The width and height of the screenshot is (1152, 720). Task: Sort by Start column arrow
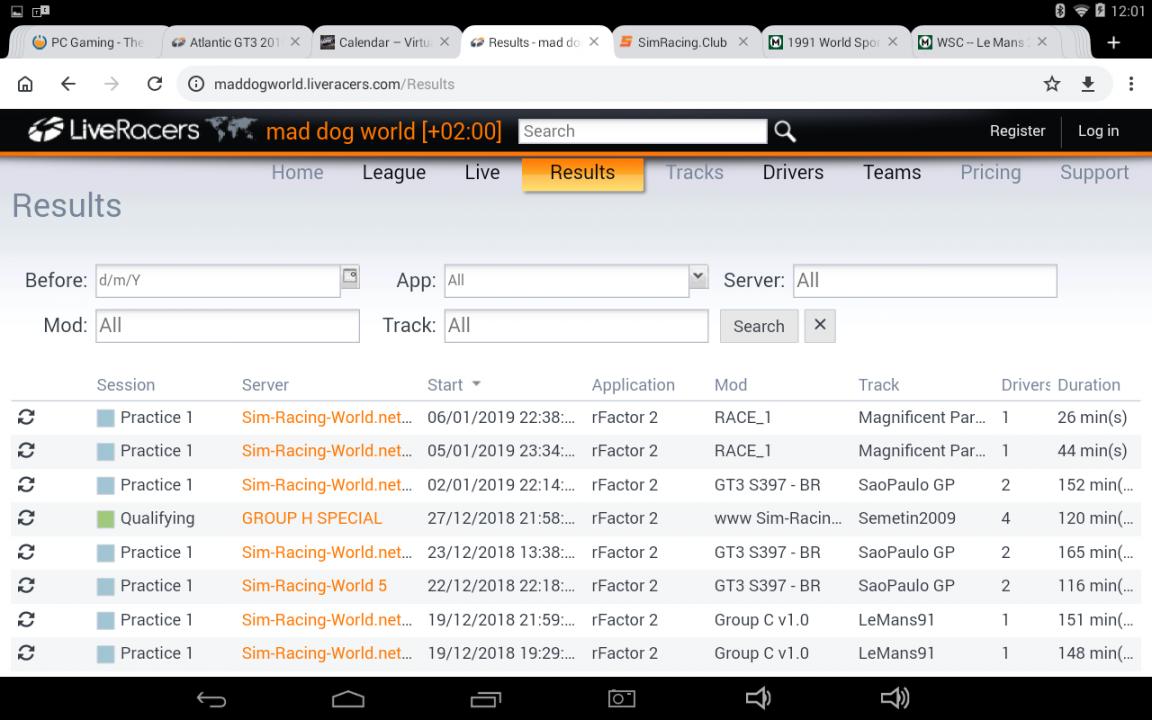476,384
